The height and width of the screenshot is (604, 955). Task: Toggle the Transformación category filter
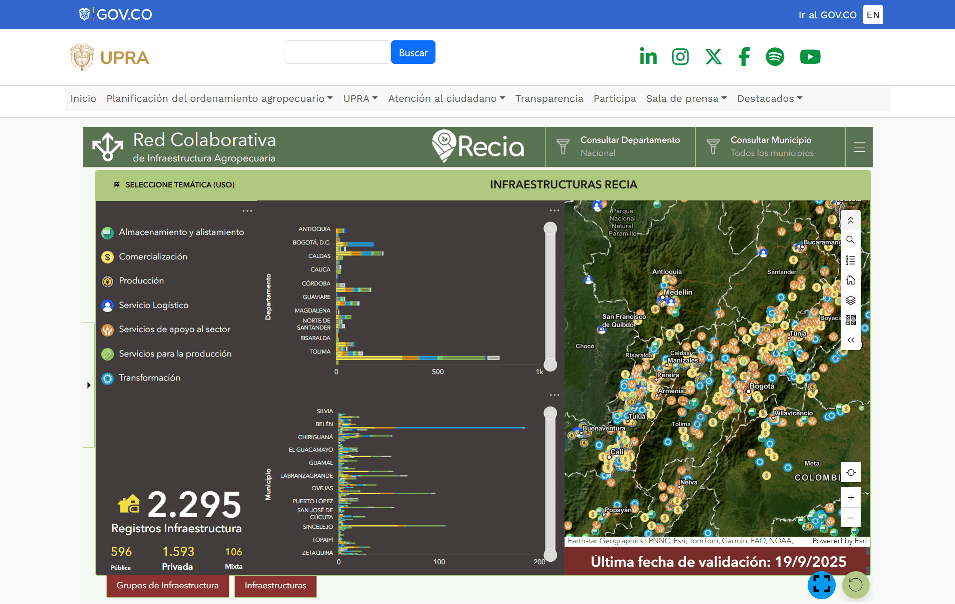coord(149,378)
